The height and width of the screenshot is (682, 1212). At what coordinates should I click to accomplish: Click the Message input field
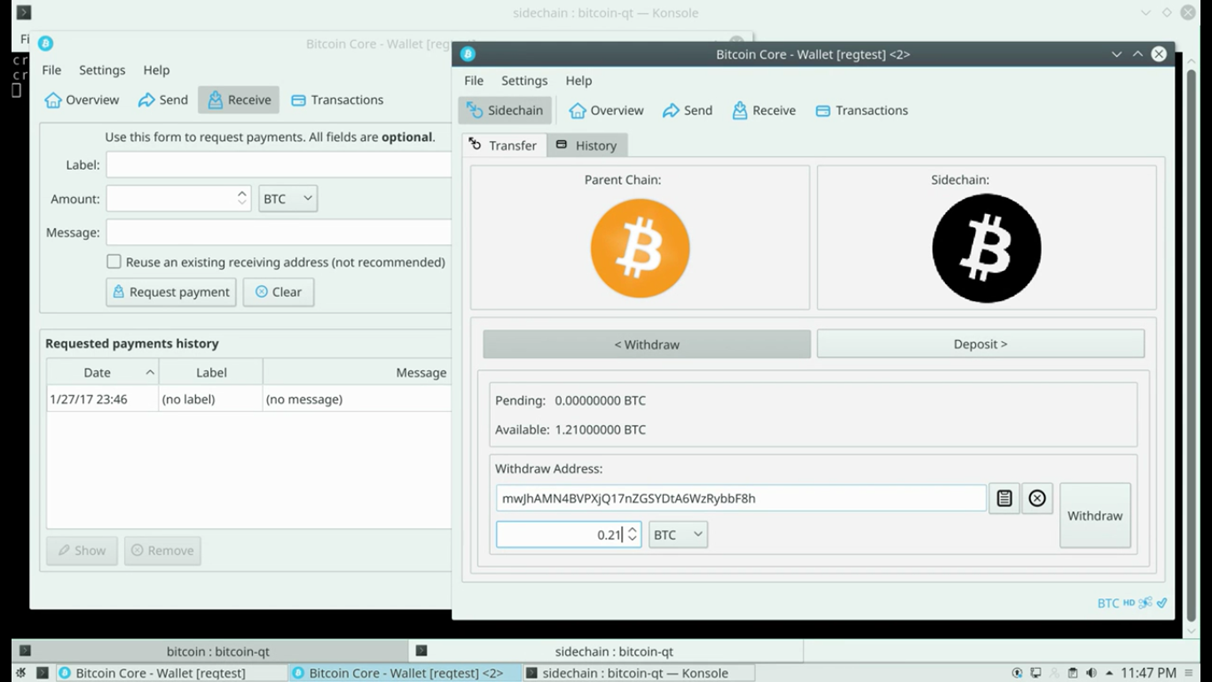tap(279, 232)
